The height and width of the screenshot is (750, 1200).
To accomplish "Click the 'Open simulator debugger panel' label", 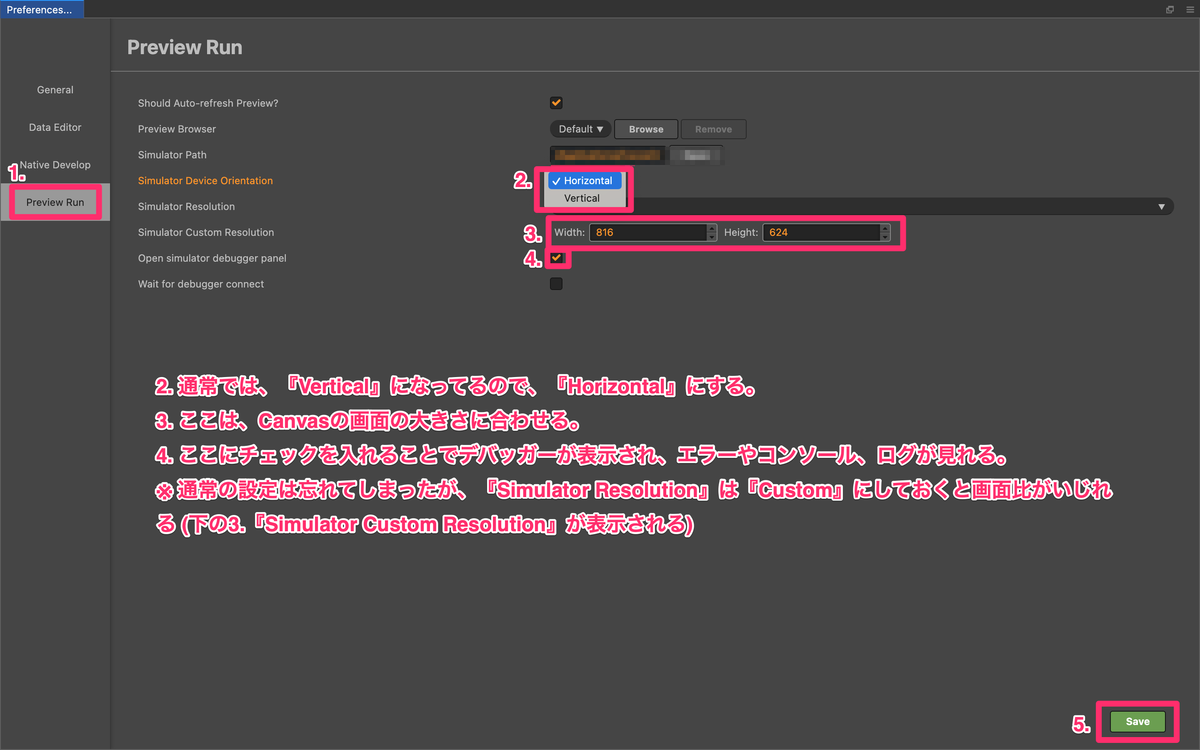I will coord(212,258).
